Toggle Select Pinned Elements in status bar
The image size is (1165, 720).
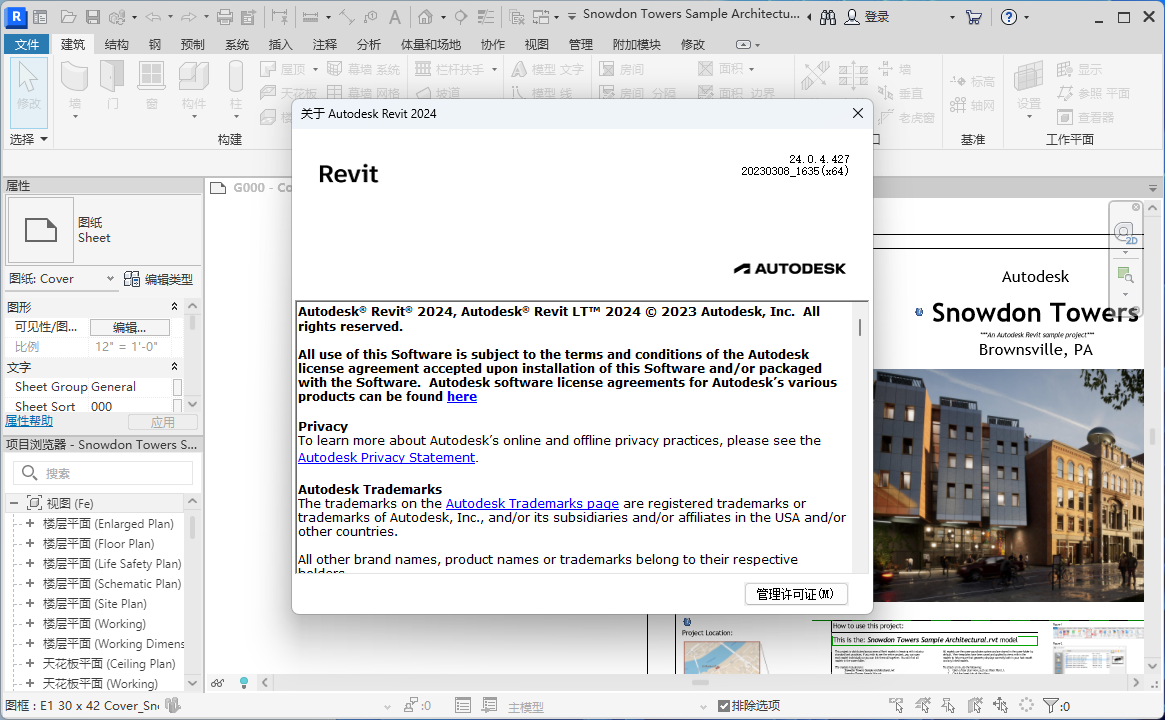(x=949, y=705)
